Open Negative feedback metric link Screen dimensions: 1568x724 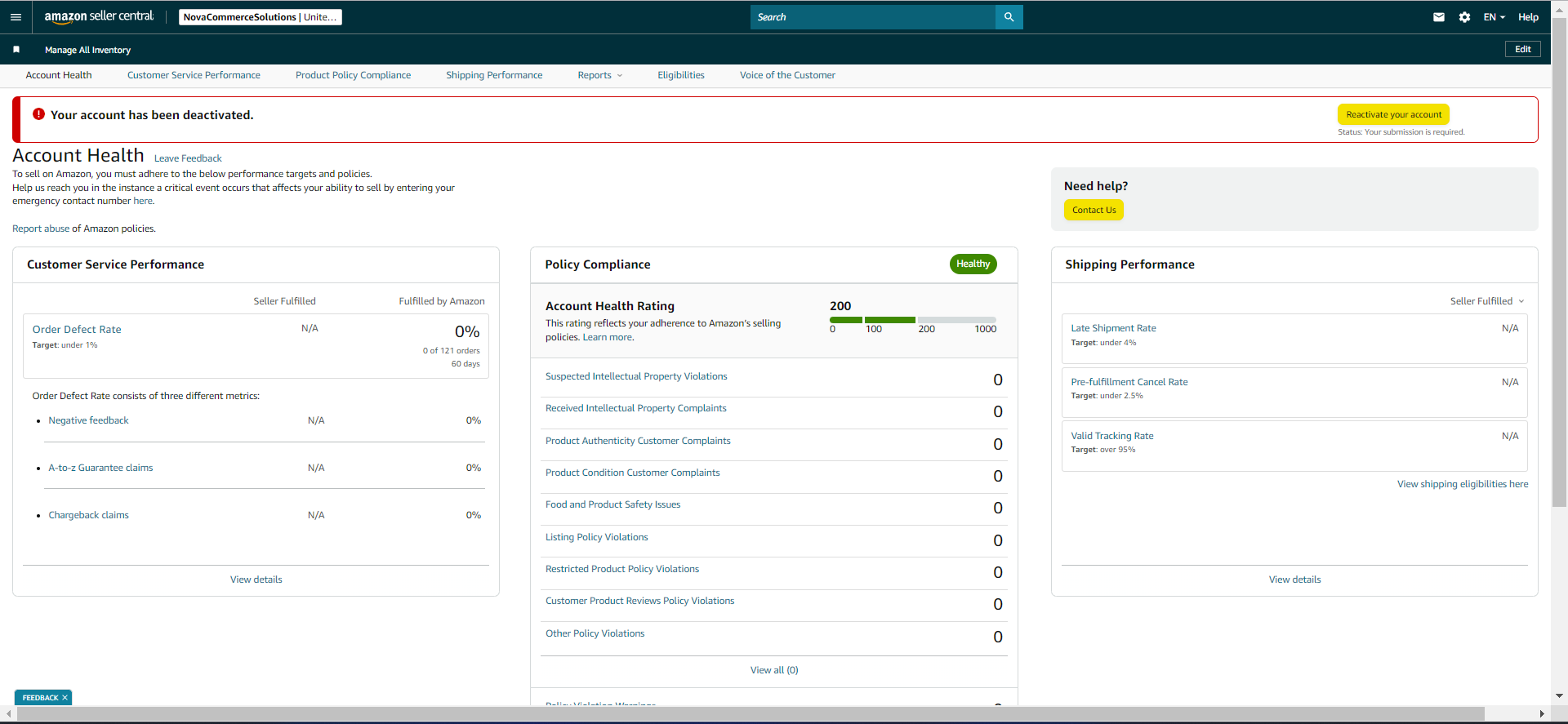[88, 420]
